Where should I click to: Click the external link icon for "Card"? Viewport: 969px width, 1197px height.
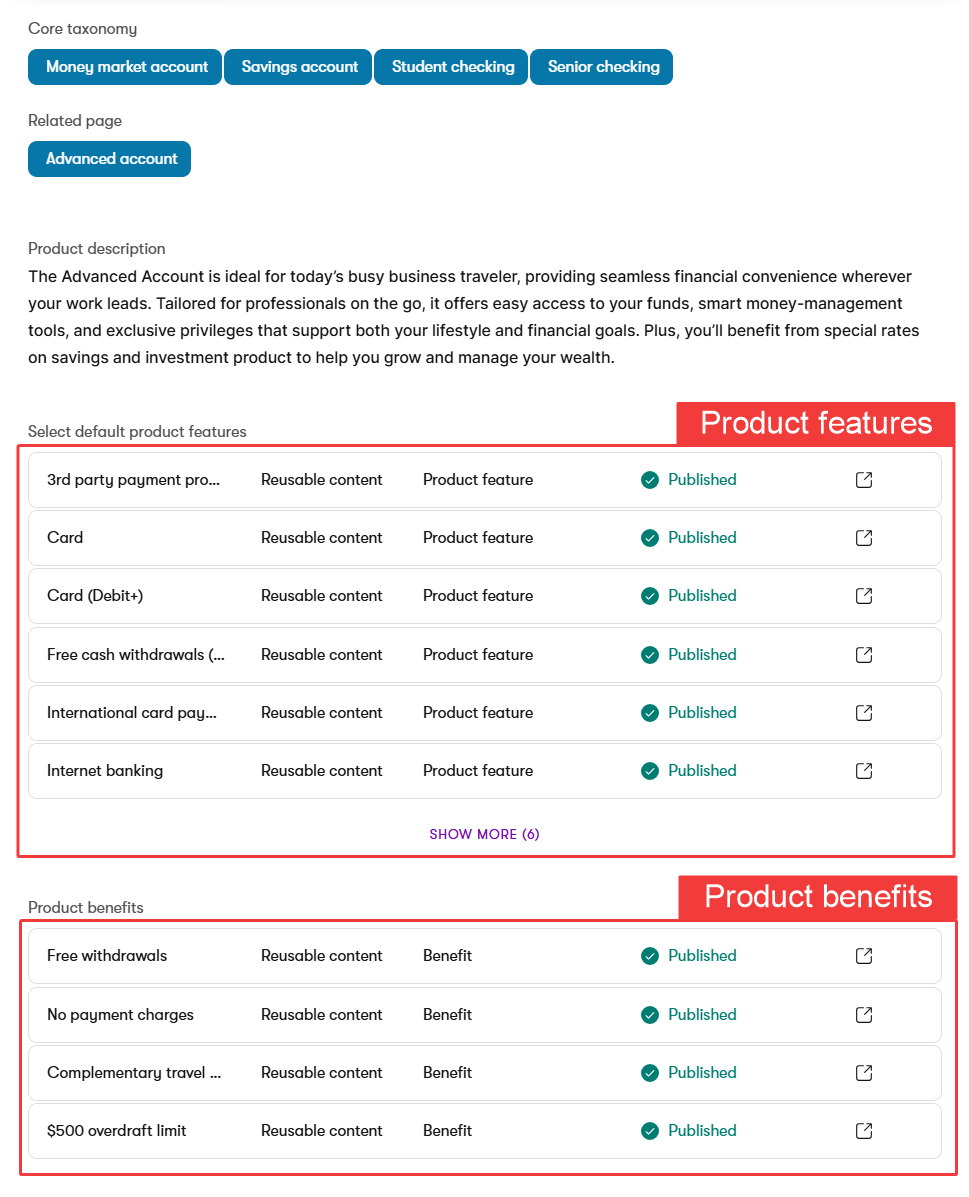pyautogui.click(x=862, y=537)
